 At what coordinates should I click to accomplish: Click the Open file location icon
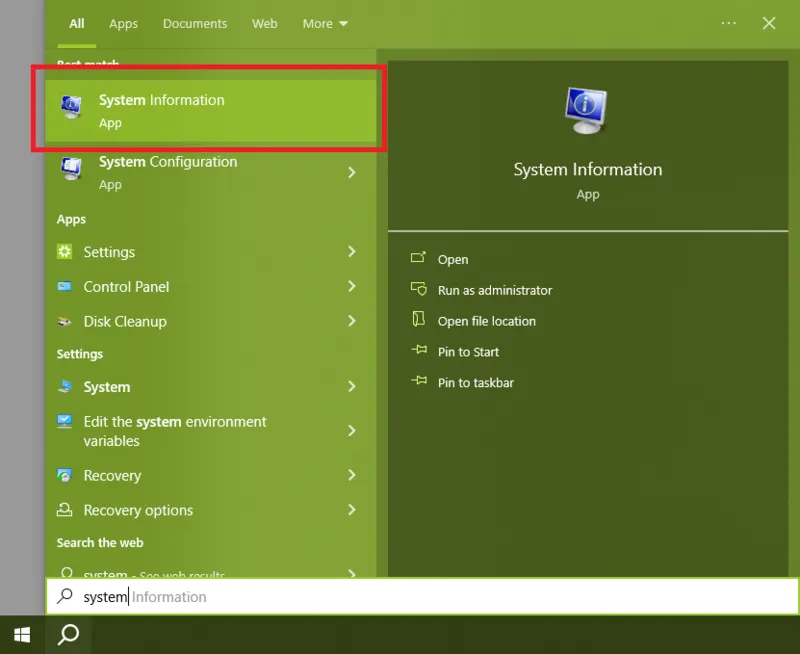click(418, 319)
